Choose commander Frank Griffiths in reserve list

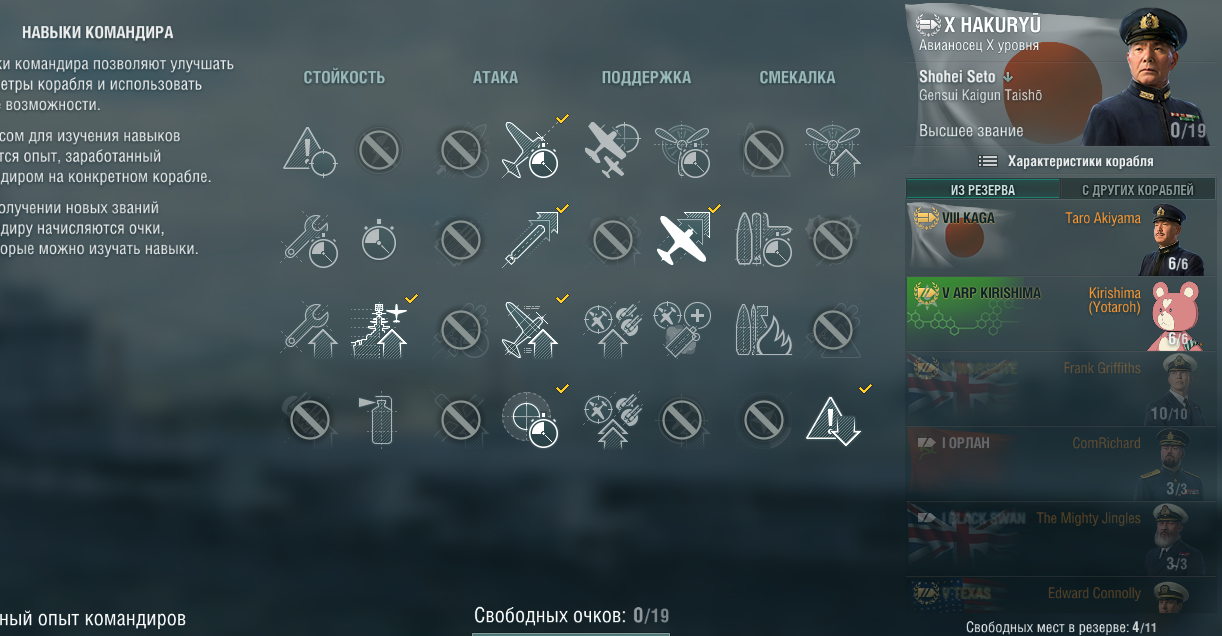coord(1062,389)
